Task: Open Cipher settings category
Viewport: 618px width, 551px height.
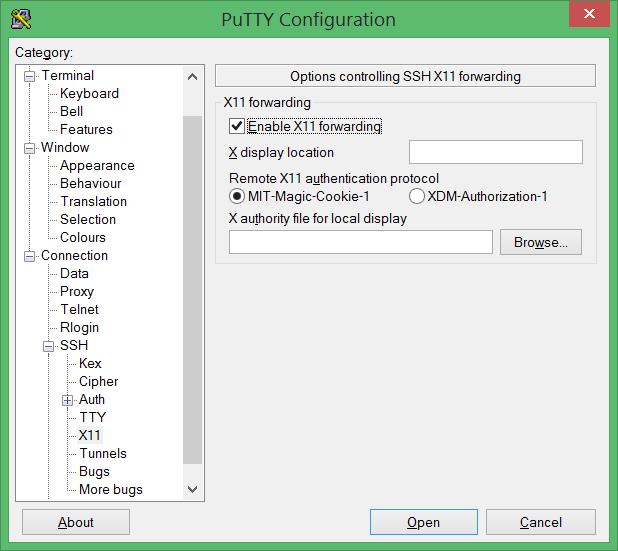Action: pos(99,382)
